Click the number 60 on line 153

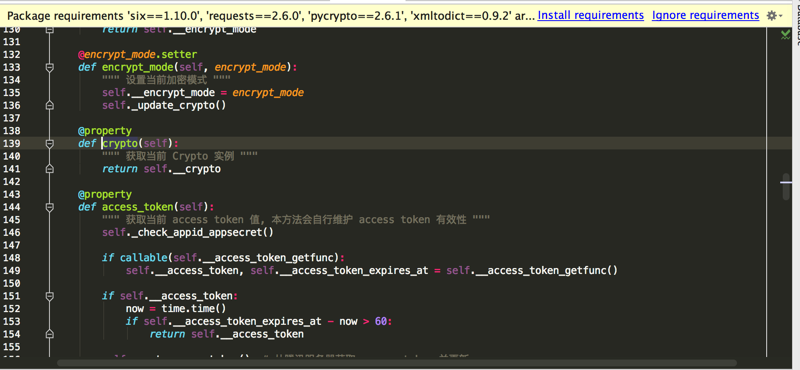(381, 322)
